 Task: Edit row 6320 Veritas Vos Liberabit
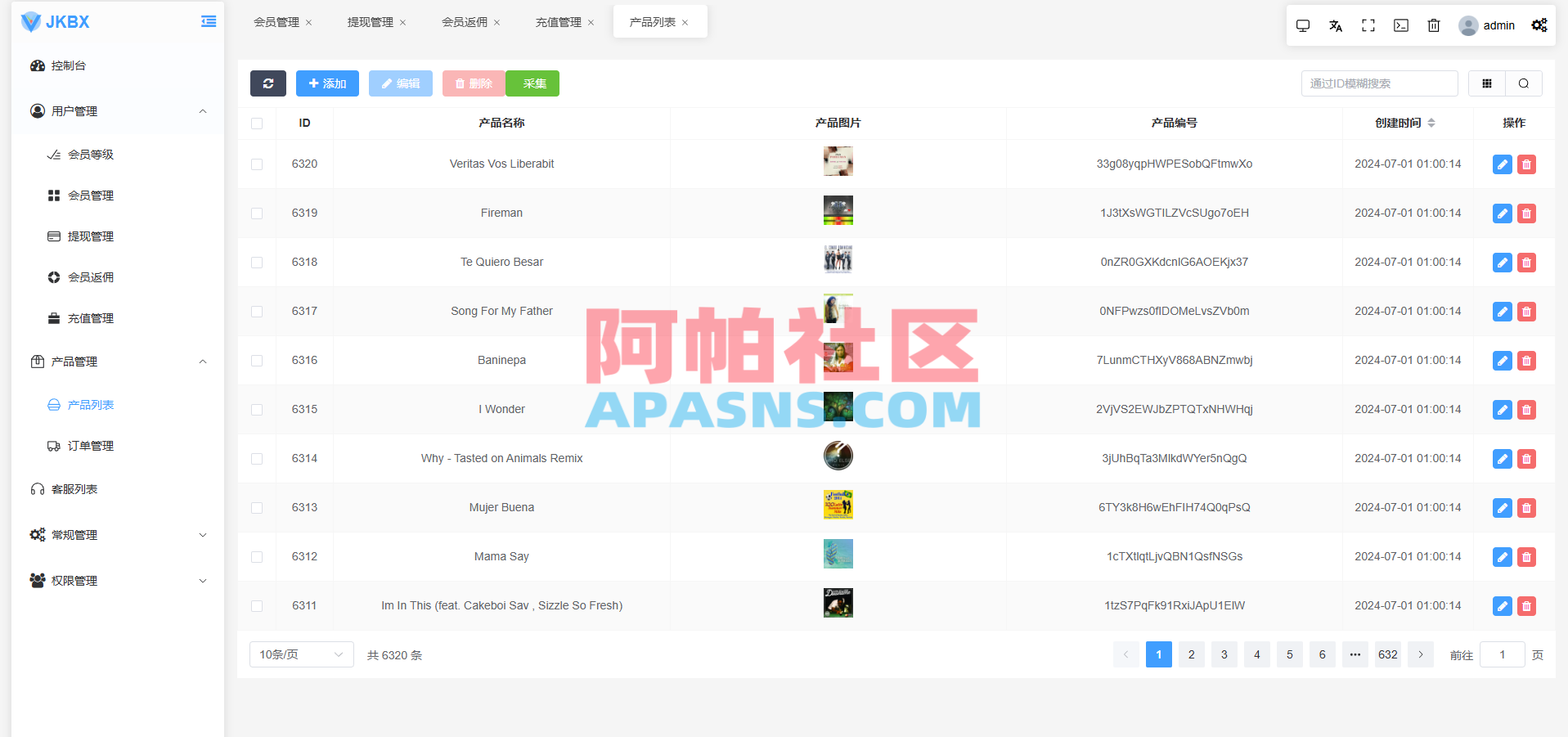click(1503, 164)
